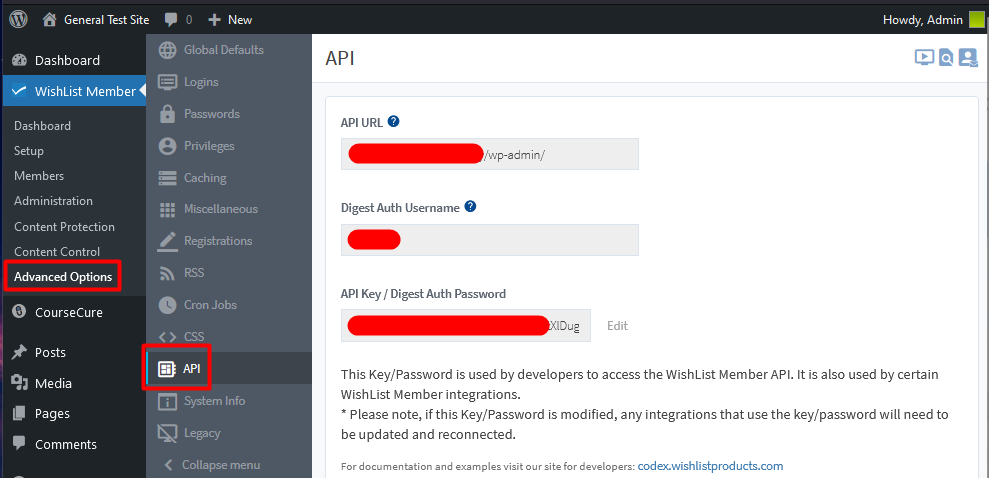Click the Posts pushpin icon
989x478 pixels.
coord(20,352)
